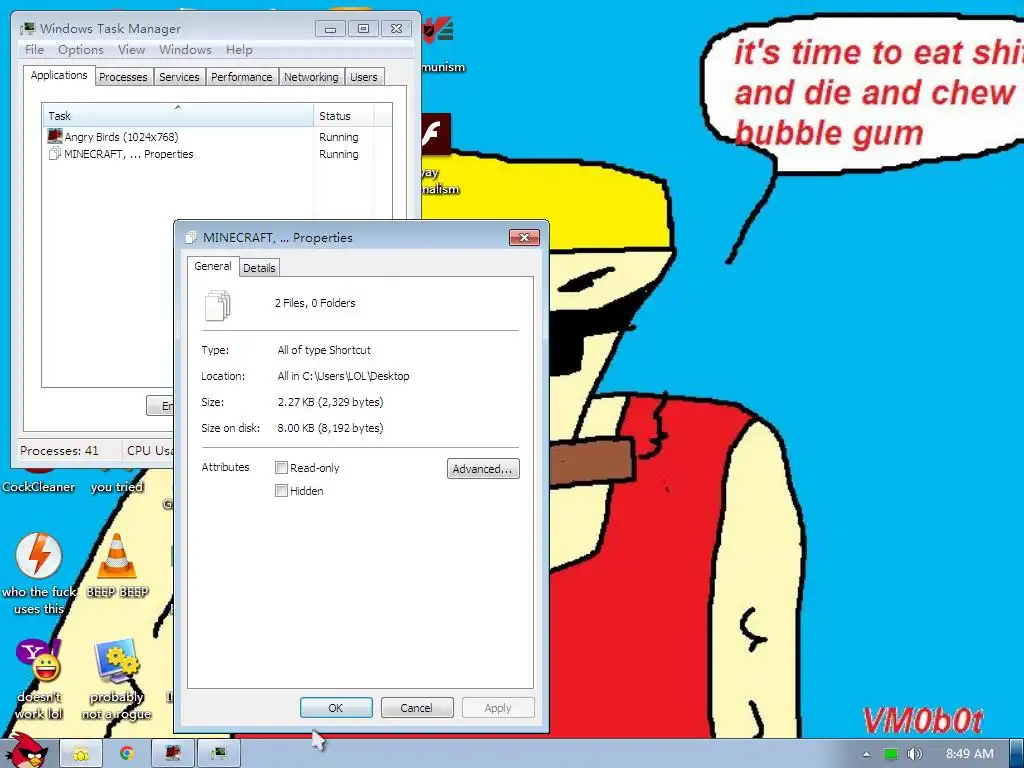This screenshot has height=768, width=1024.
Task: Open the Angry Birds start button
Action: (x=25, y=751)
